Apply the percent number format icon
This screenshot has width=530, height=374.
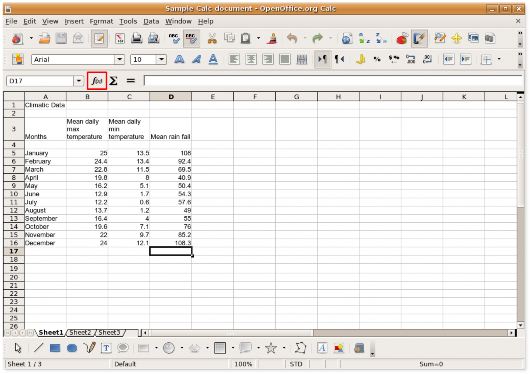(x=377, y=60)
